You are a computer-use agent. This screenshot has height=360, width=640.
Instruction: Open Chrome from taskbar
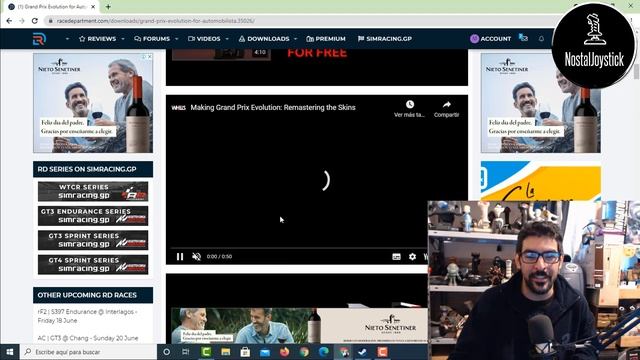point(304,352)
